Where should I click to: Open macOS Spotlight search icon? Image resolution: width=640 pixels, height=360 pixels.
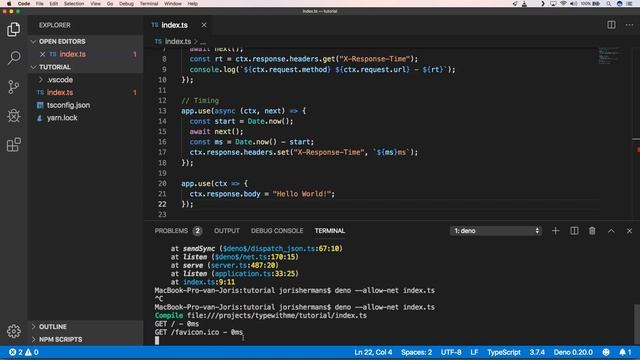coord(608,3)
